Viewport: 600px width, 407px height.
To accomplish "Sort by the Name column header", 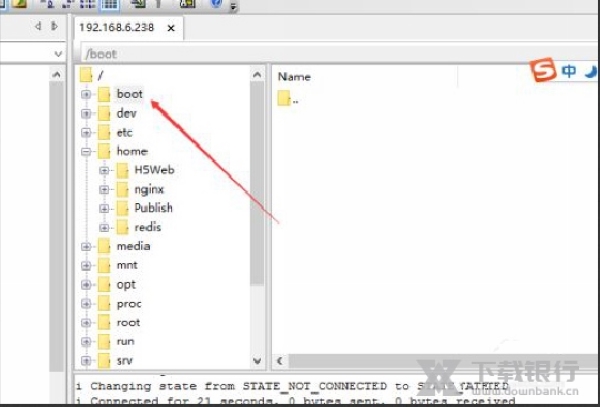I will 294,76.
